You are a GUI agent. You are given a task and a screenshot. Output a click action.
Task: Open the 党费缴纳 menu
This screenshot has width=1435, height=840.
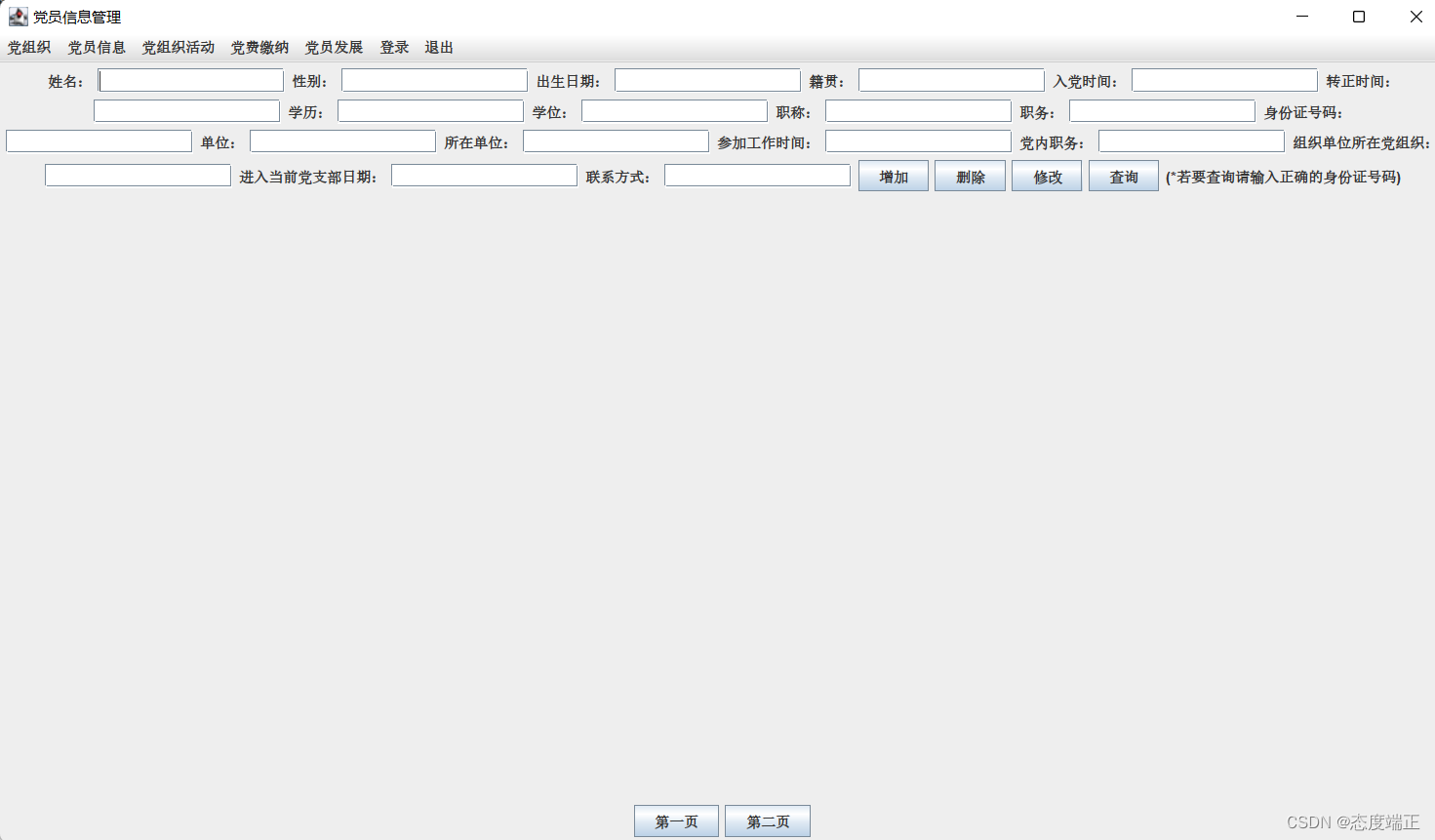coord(259,46)
